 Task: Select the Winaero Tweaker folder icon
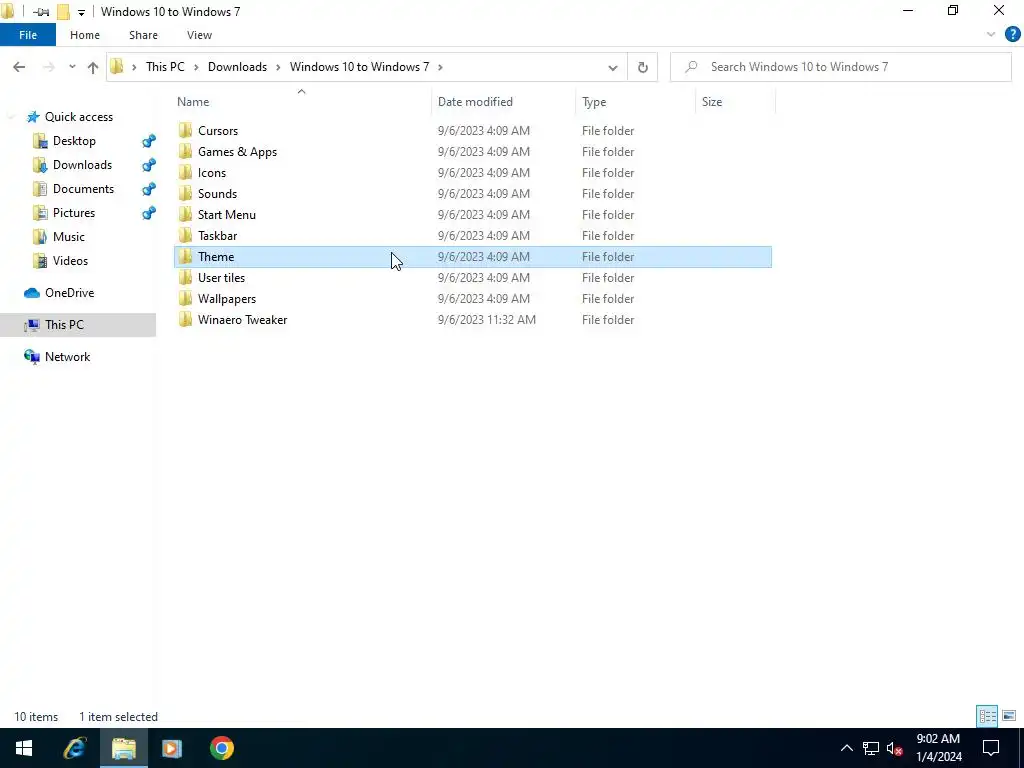tap(185, 319)
